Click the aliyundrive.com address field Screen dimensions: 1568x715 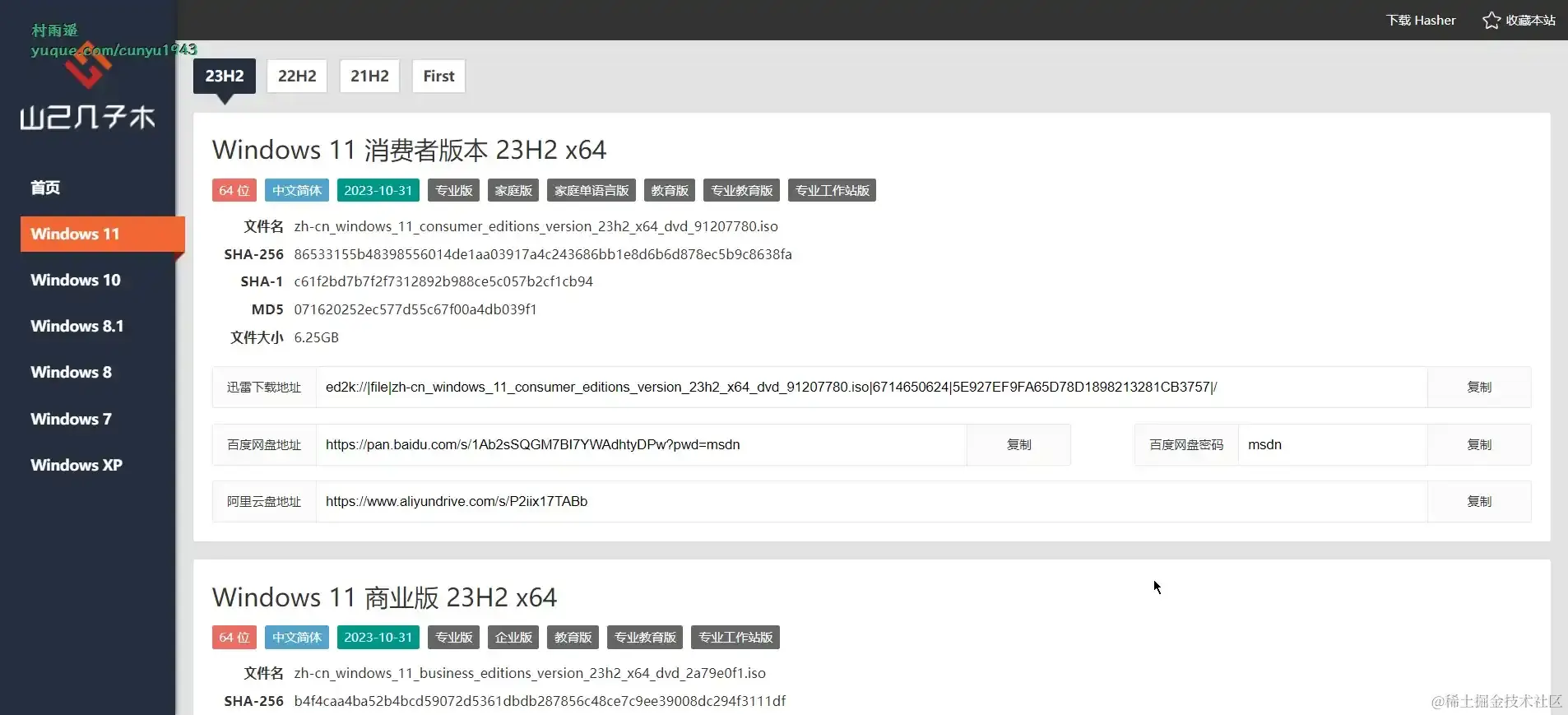[x=871, y=501]
